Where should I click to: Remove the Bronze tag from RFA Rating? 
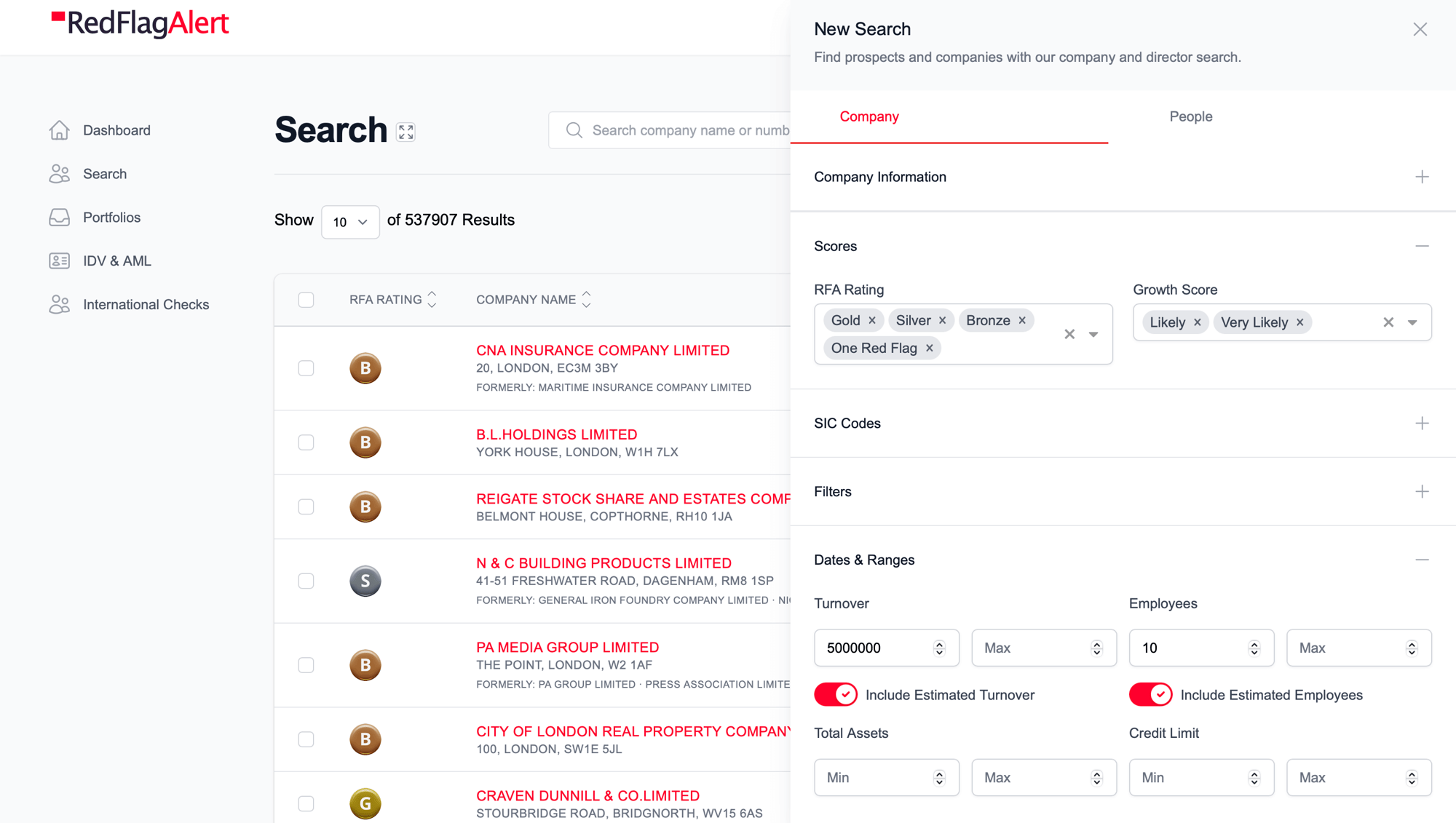(1022, 320)
